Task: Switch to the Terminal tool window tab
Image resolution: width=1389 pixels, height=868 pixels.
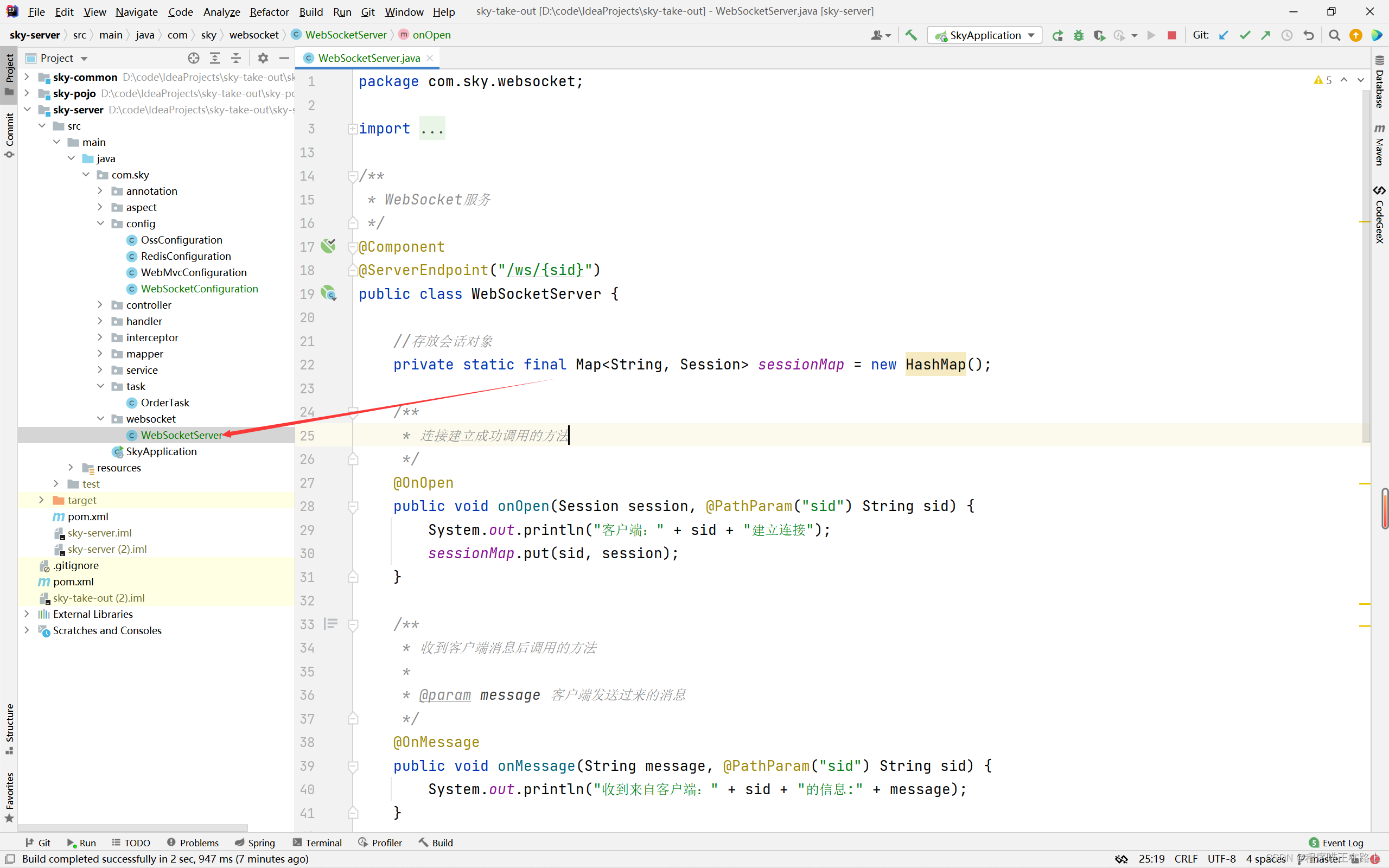Action: (x=317, y=842)
